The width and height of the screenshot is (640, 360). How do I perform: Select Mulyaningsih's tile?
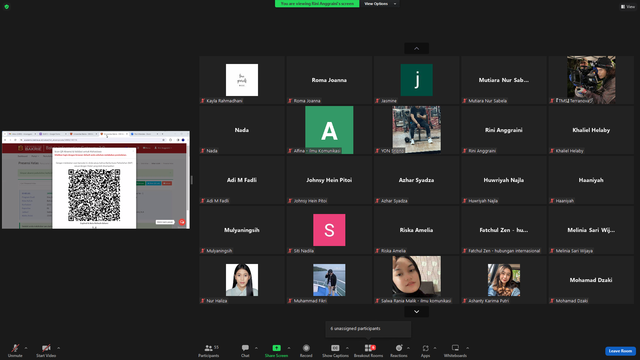click(242, 230)
